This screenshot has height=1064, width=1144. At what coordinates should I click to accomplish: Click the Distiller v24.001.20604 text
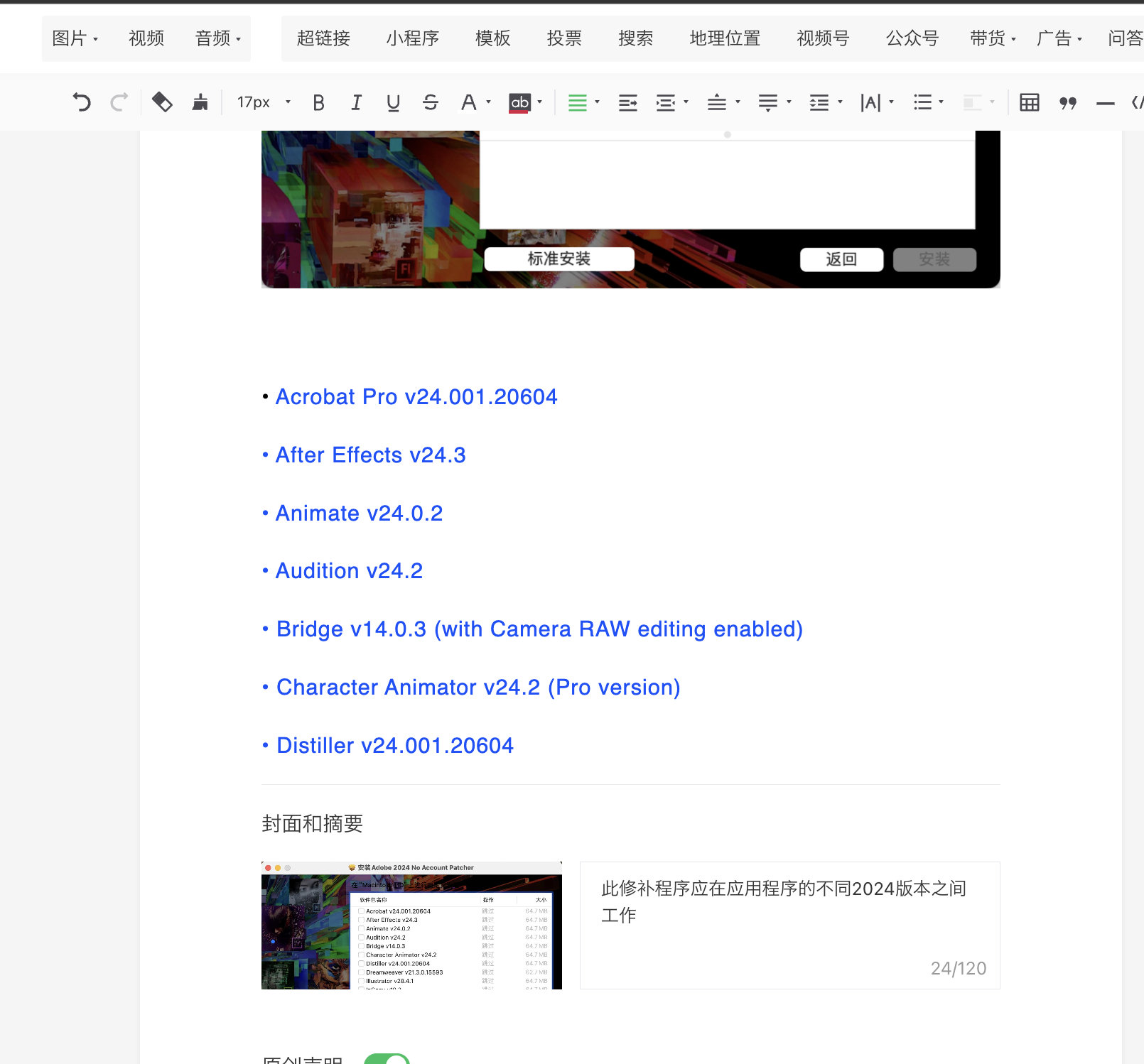(x=394, y=745)
